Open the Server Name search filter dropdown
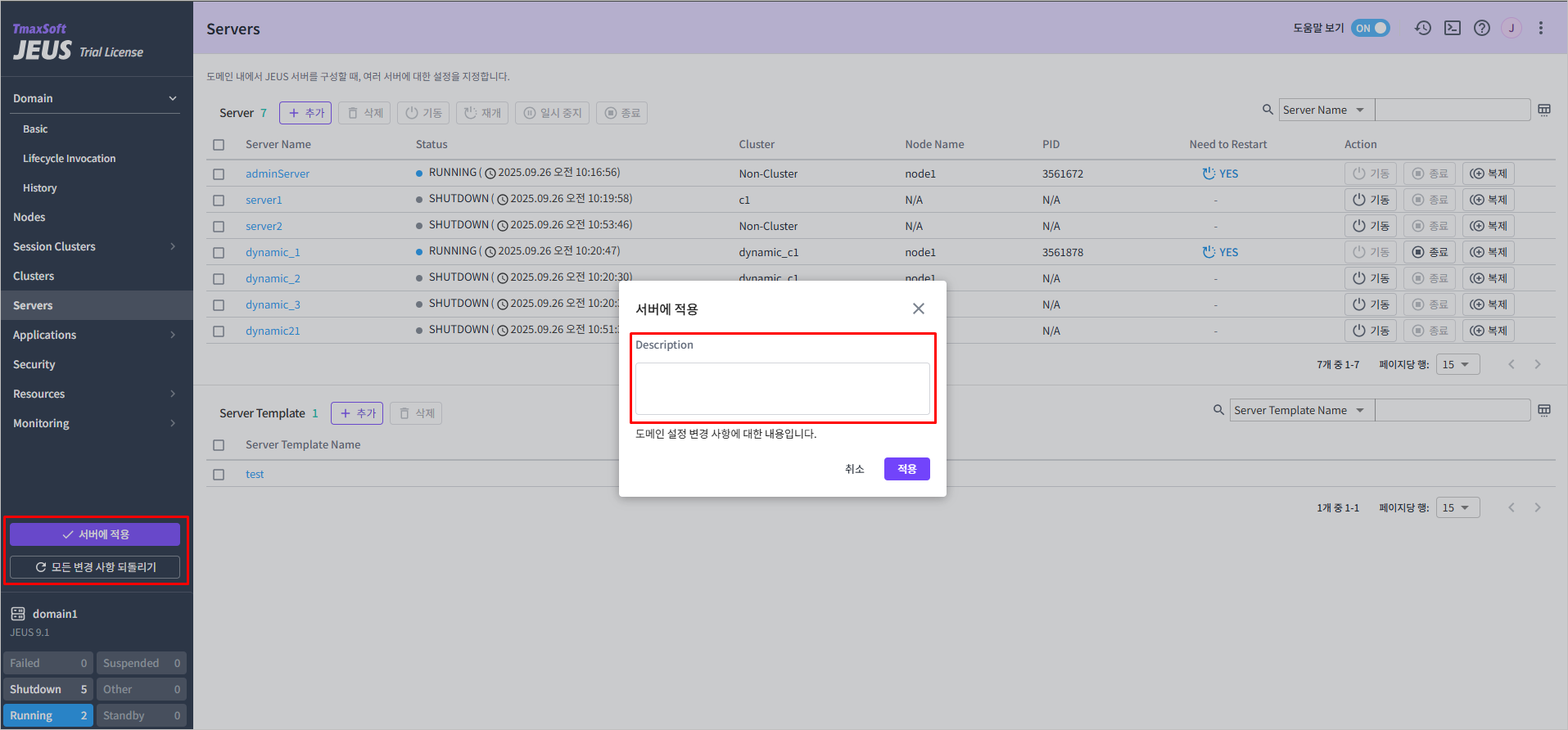This screenshot has height=730, width=1568. coord(1326,110)
